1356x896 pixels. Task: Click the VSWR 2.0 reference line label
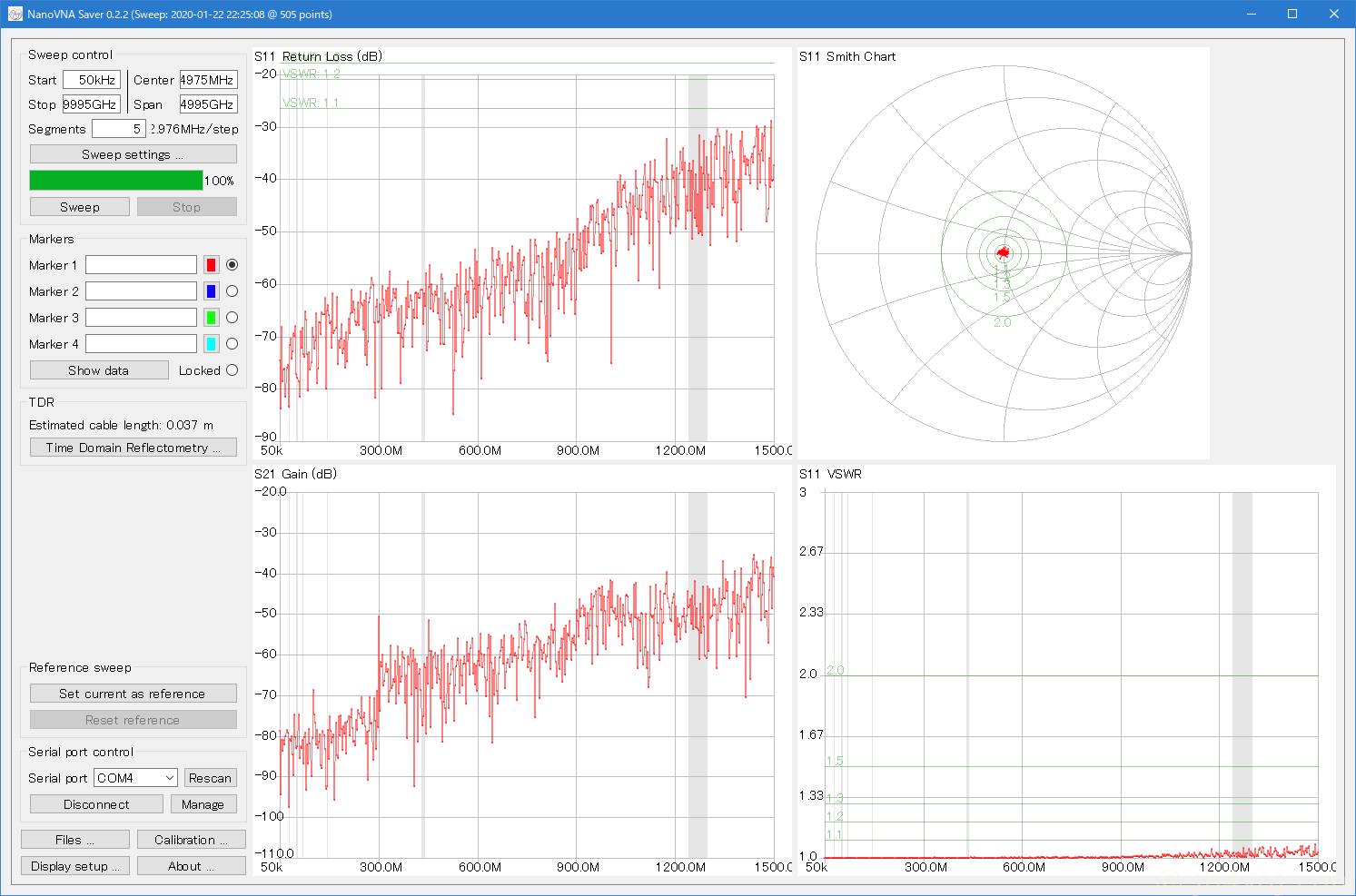(x=836, y=670)
